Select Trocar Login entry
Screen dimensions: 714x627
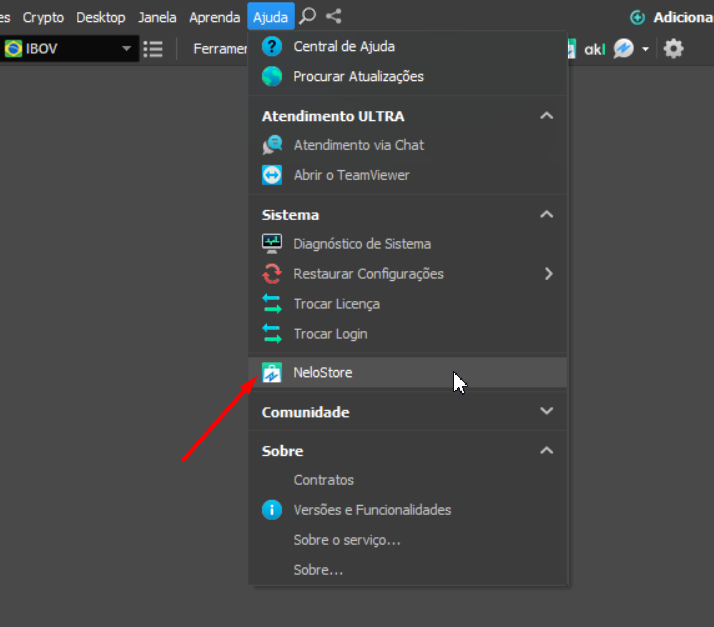tap(408, 334)
